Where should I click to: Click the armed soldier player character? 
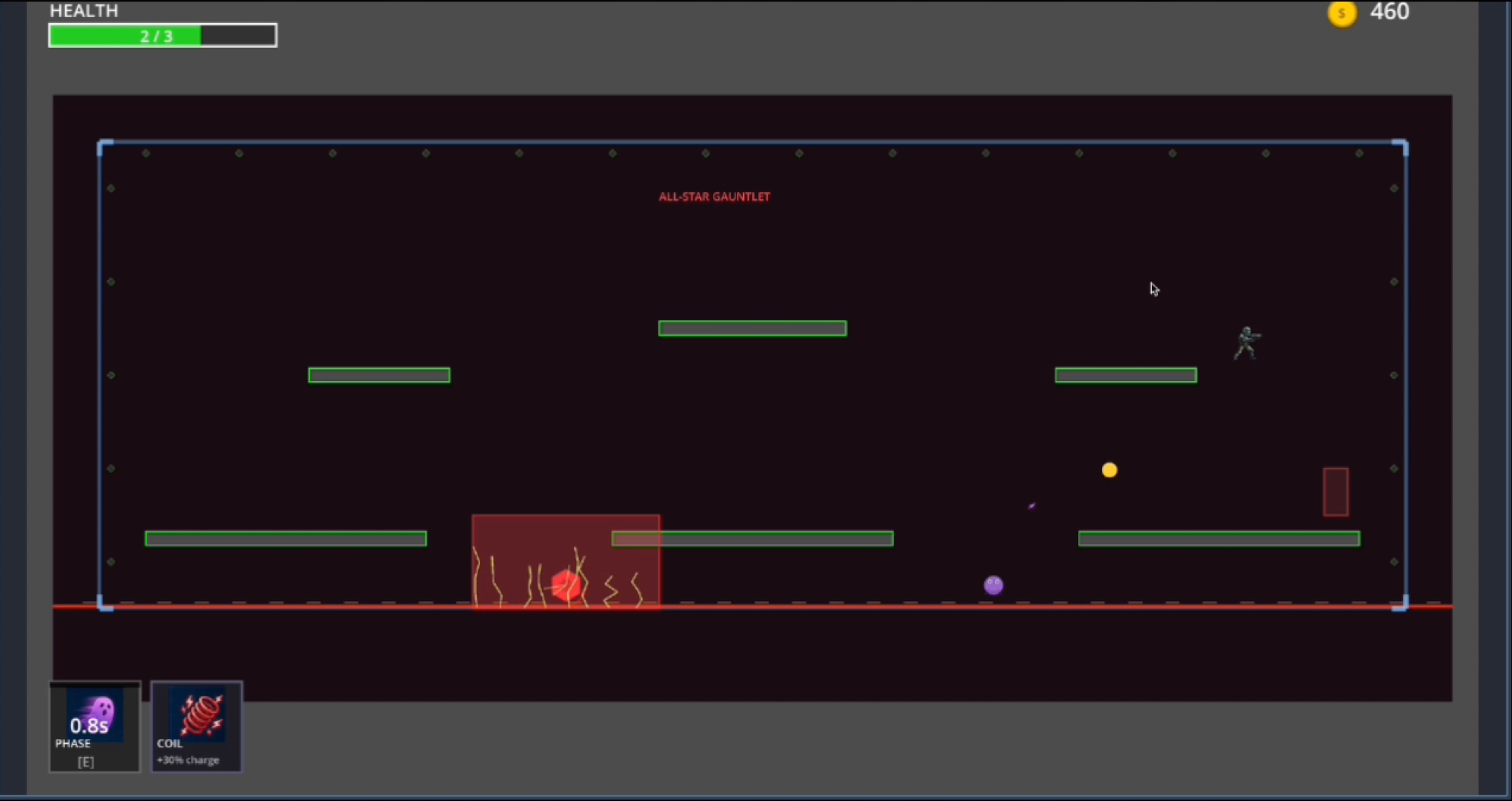click(1246, 343)
